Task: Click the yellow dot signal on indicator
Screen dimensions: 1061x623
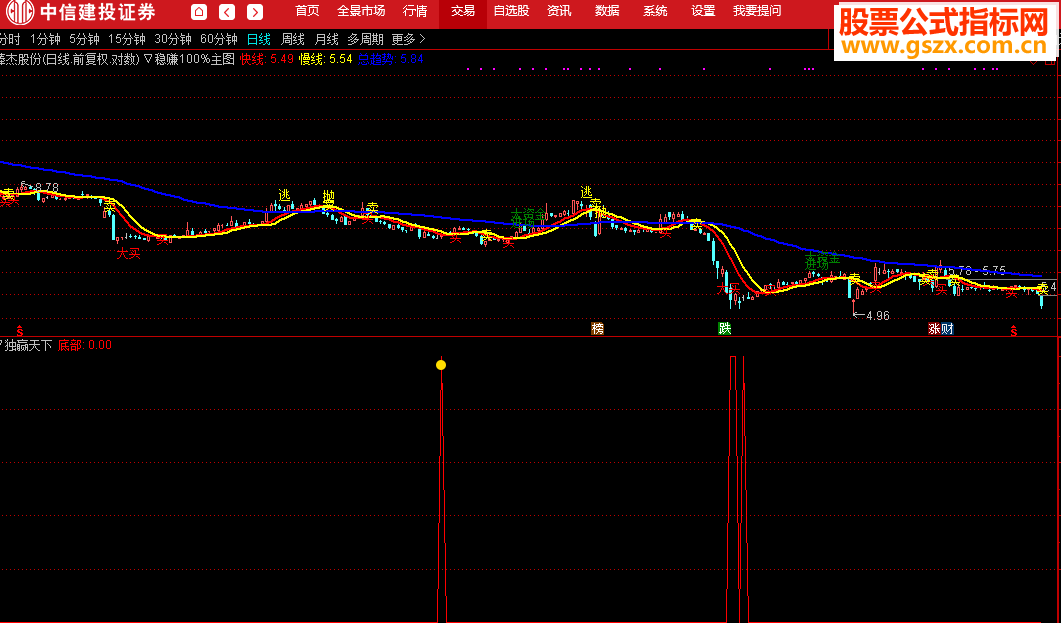Action: 441,365
